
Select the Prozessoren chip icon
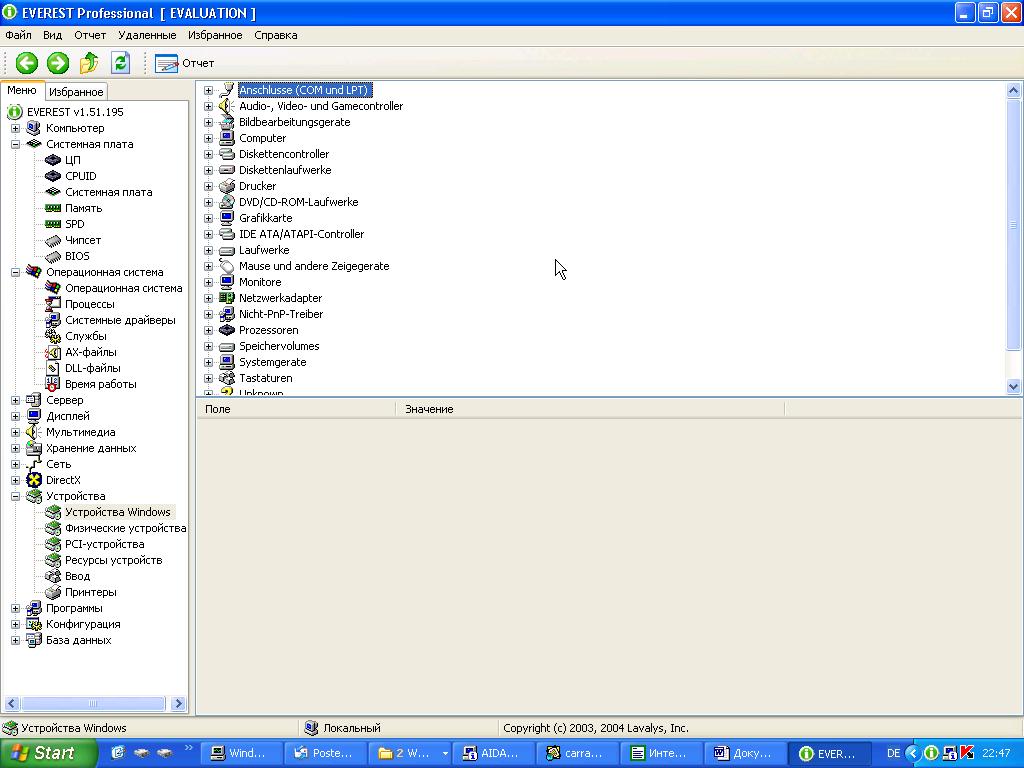(227, 330)
